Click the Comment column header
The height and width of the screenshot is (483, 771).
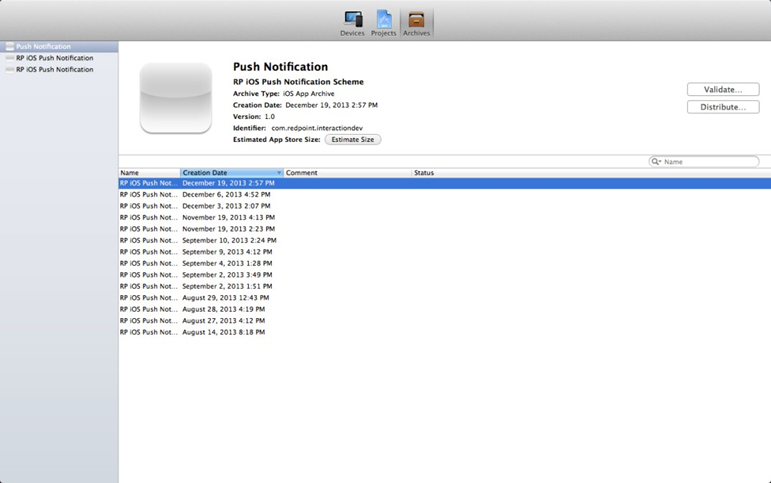[x=347, y=173]
